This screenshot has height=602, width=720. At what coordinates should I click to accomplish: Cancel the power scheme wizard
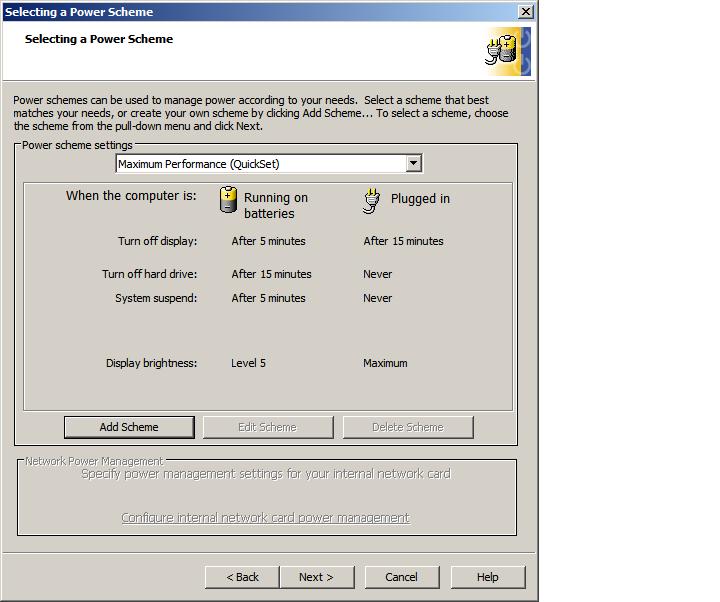[402, 577]
